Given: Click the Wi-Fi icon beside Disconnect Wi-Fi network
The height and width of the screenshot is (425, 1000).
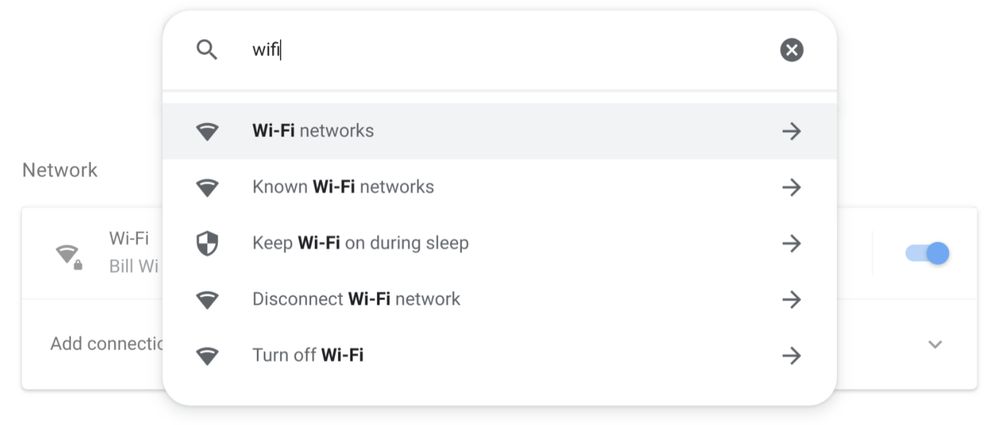Looking at the screenshot, I should tap(207, 299).
